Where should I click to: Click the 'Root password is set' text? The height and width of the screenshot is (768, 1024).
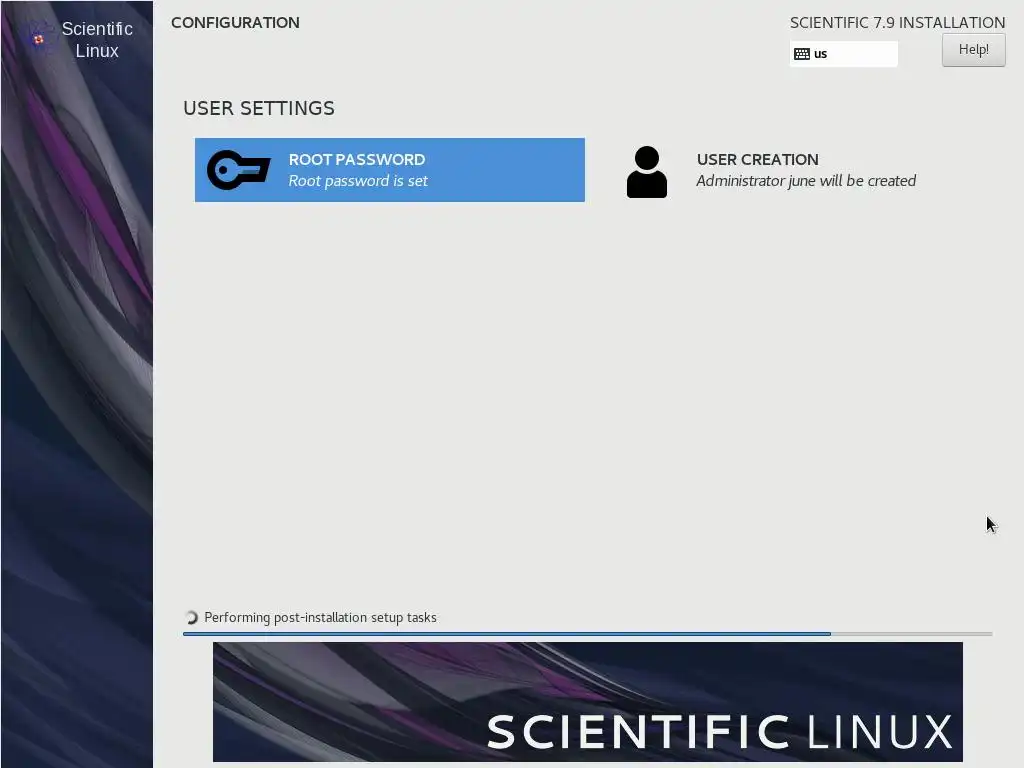click(x=358, y=181)
